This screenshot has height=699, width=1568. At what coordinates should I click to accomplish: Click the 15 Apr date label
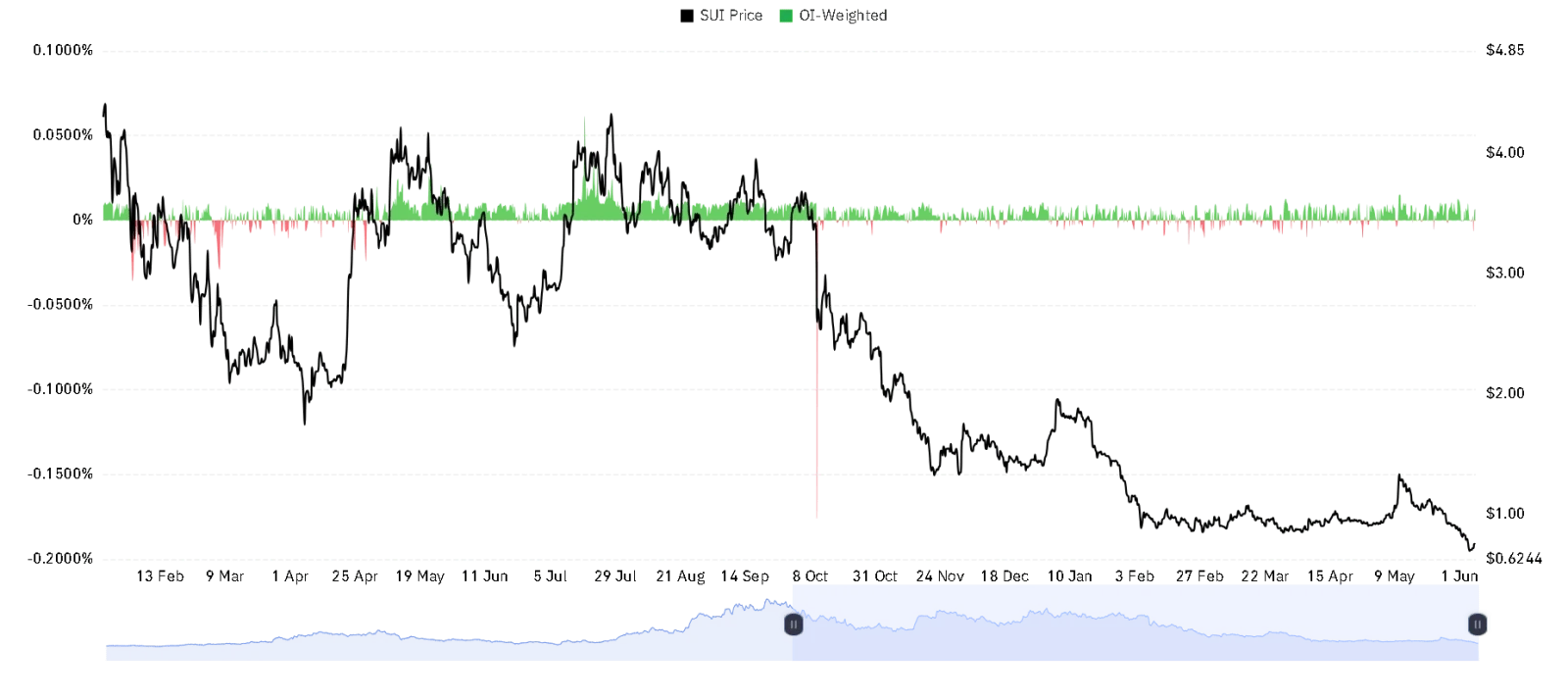pos(1330,576)
